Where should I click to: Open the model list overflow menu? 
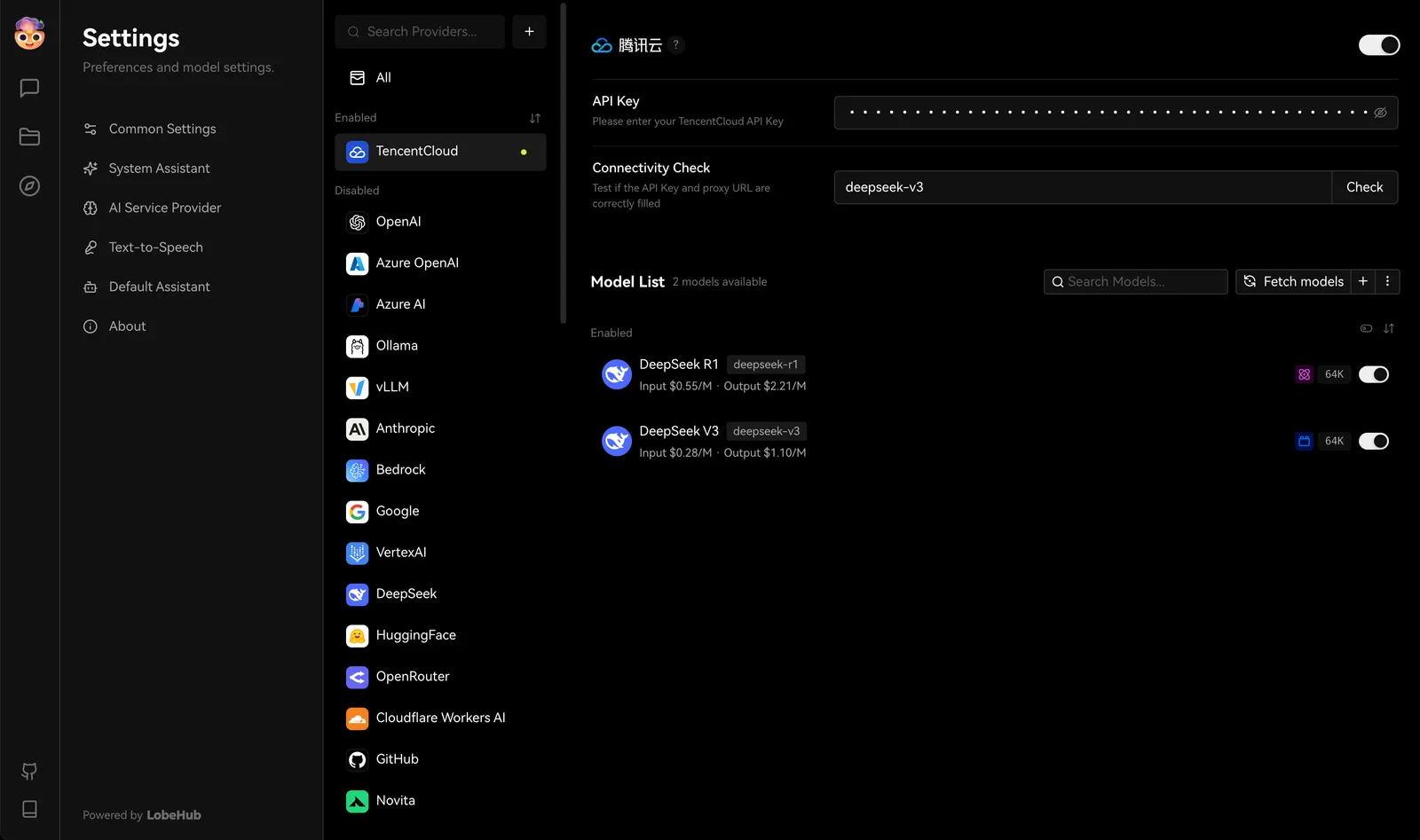click(1387, 281)
